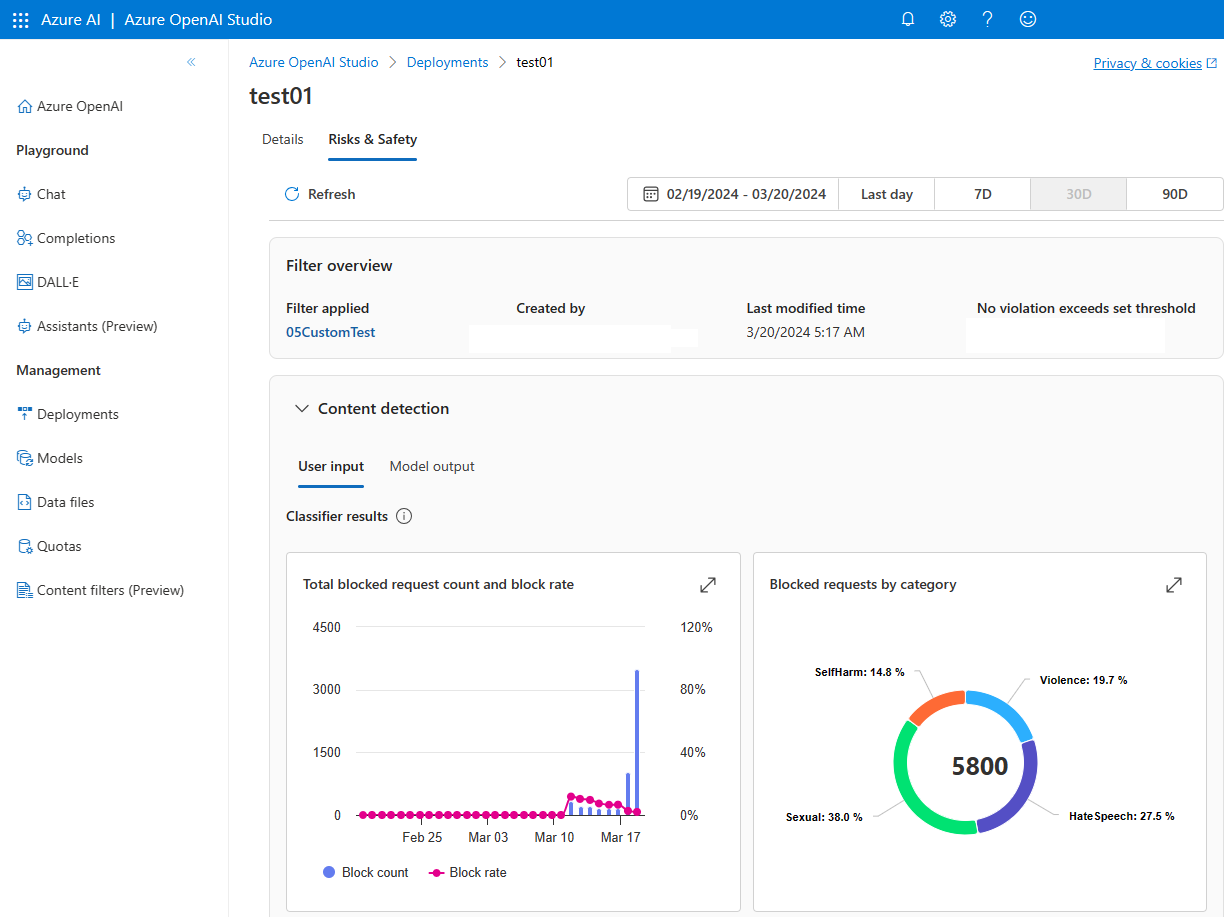Open the app launcher grid icon

tap(20, 20)
